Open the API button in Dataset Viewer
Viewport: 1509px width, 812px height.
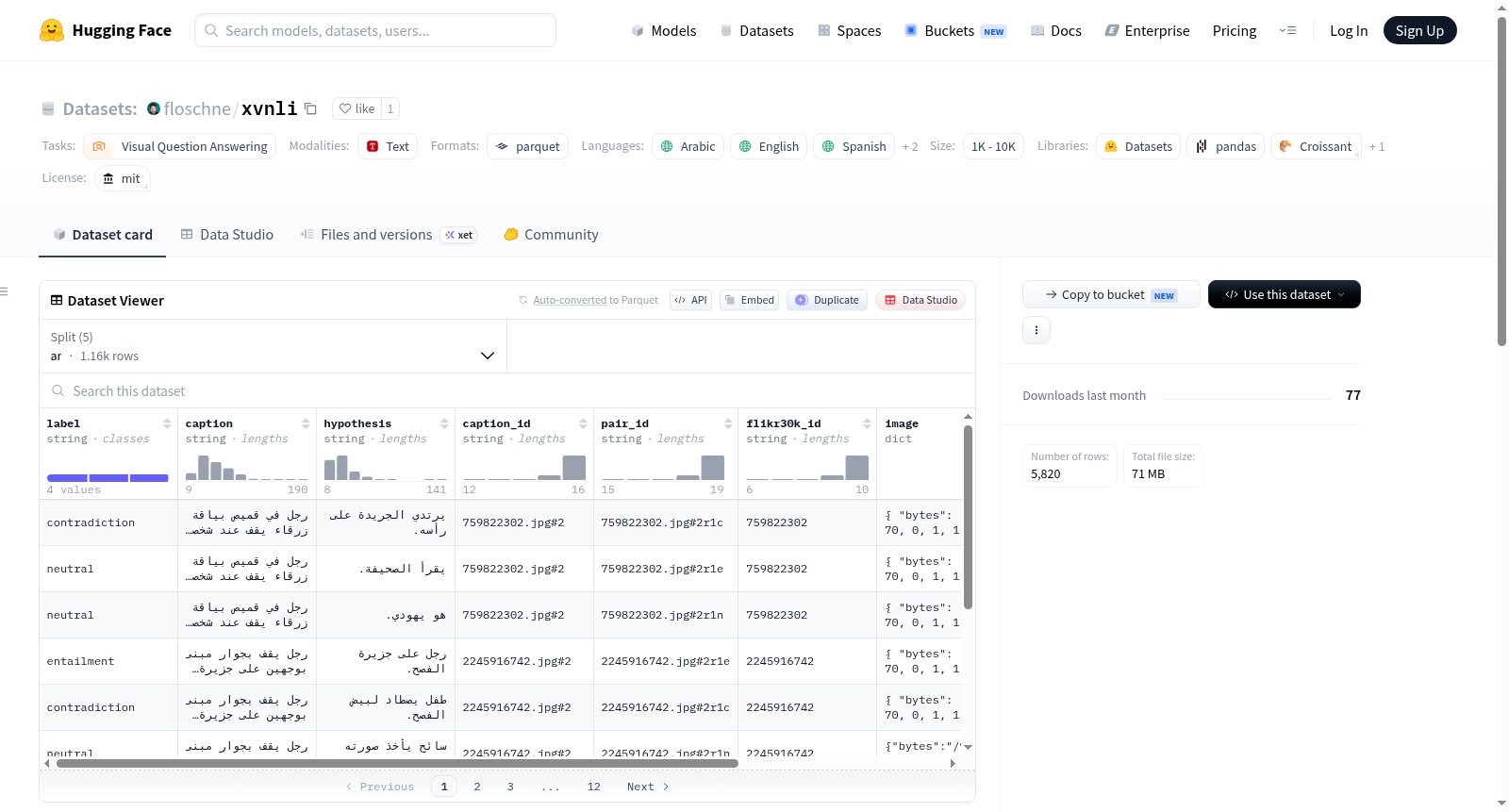click(690, 300)
